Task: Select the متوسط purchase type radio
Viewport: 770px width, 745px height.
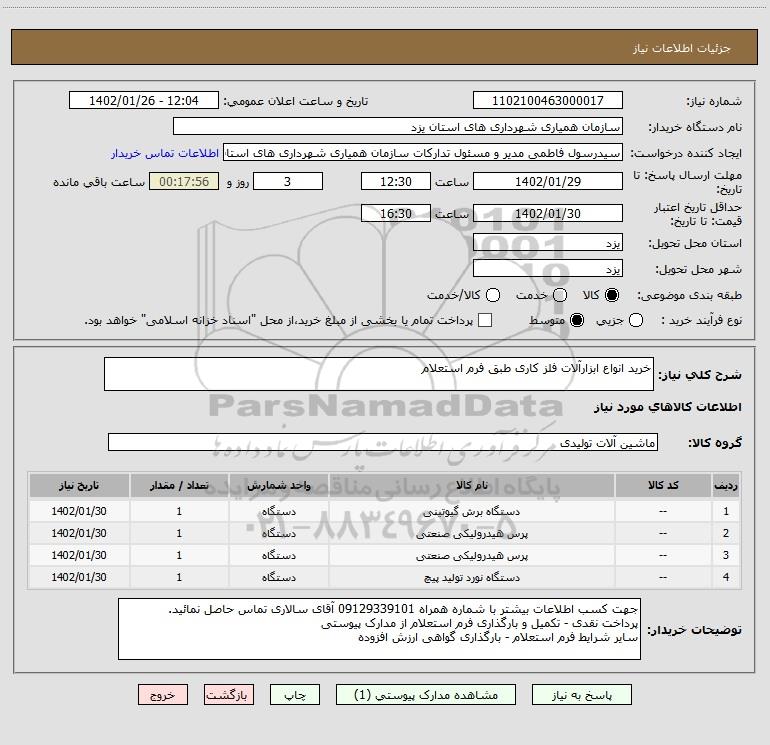Action: point(577,320)
